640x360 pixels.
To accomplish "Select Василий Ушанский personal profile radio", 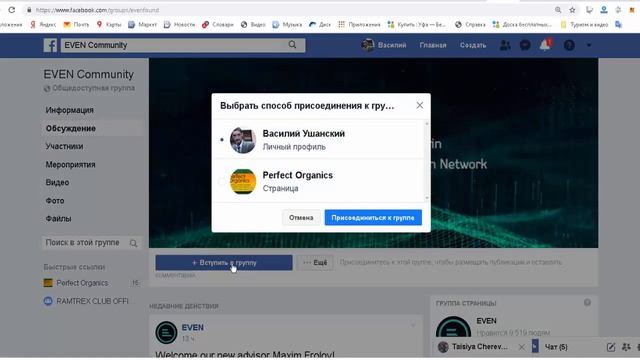I will pos(222,140).
